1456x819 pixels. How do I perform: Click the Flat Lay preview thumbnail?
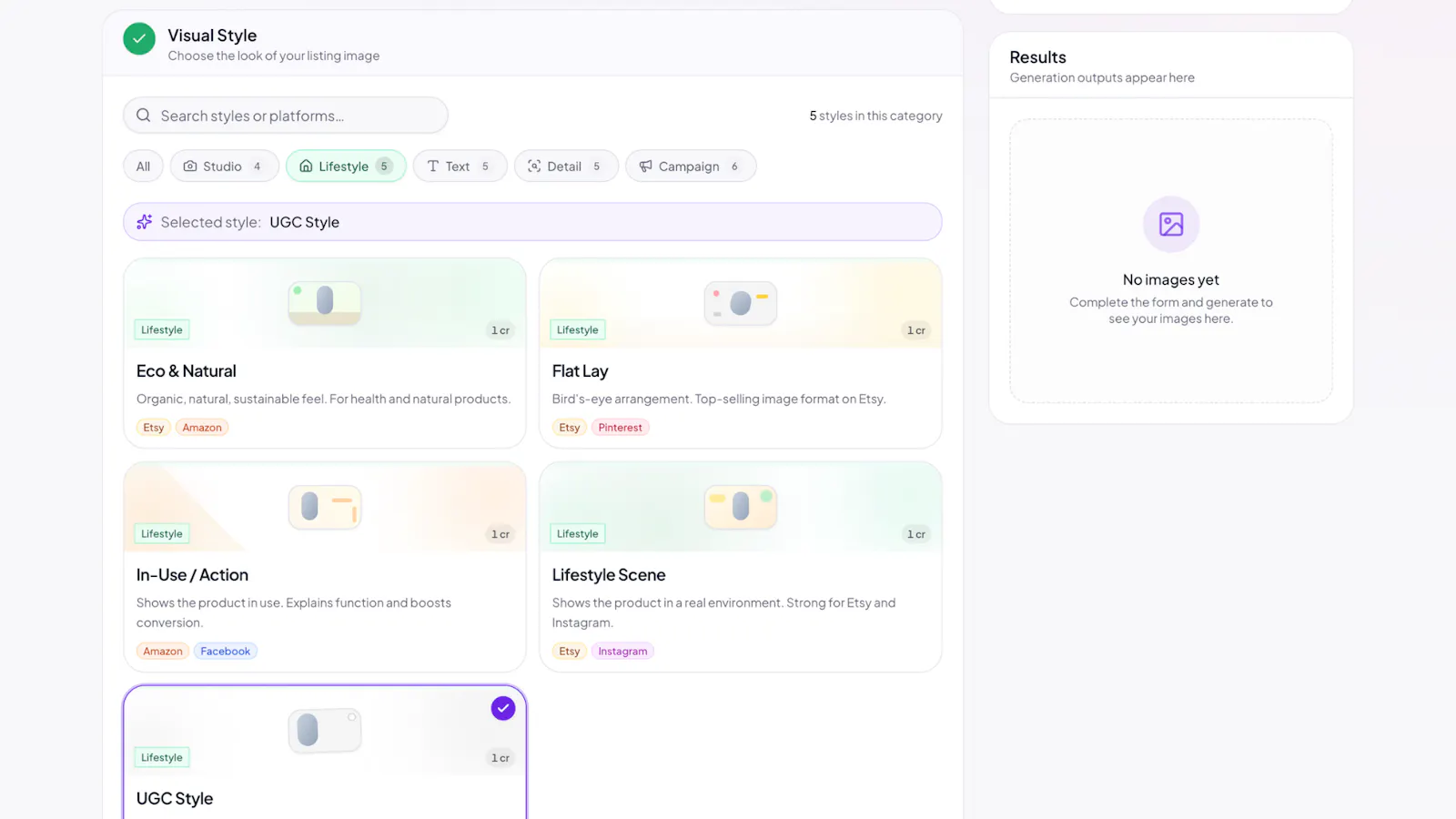pos(741,303)
